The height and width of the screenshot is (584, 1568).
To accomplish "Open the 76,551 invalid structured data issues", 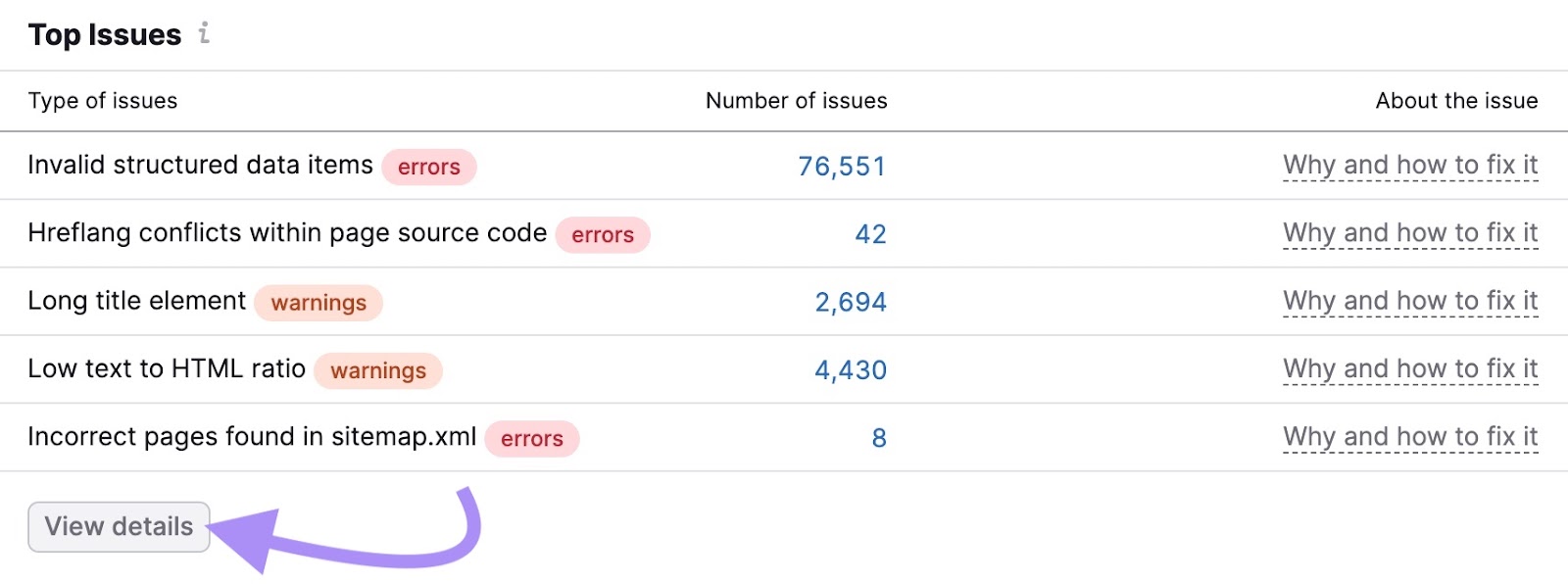I will coord(842,167).
